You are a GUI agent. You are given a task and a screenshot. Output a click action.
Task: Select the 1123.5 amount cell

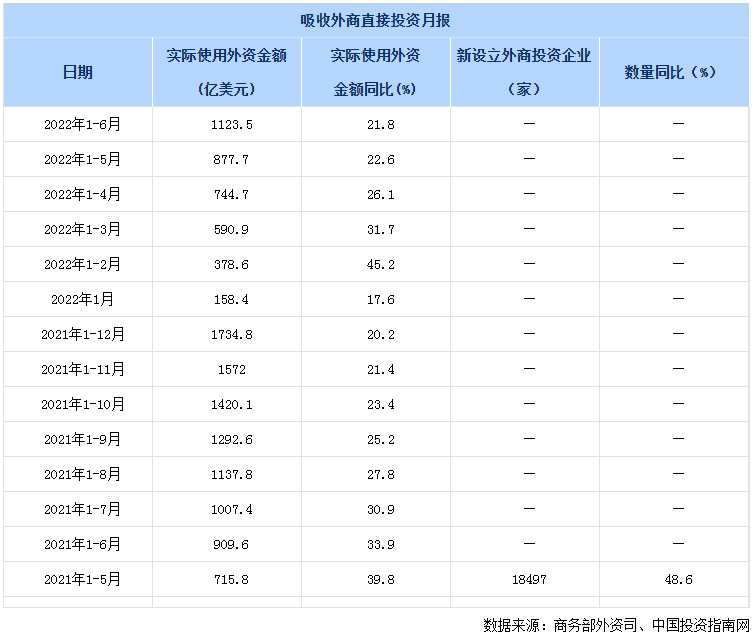coord(228,124)
